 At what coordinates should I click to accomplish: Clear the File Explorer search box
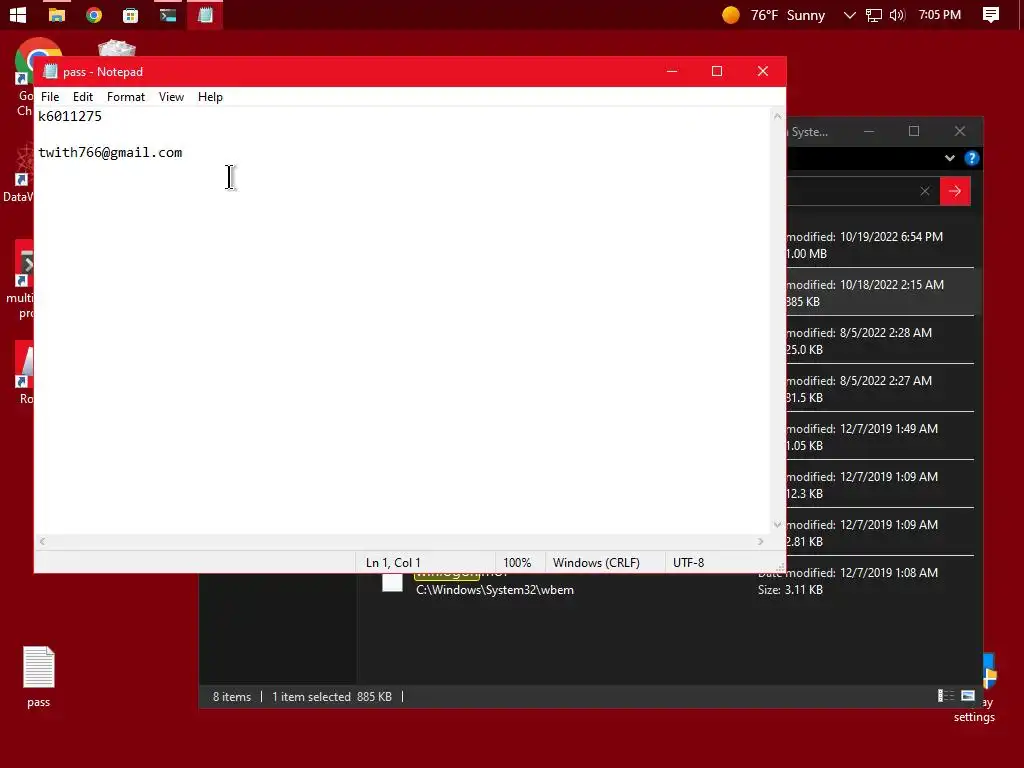(925, 191)
